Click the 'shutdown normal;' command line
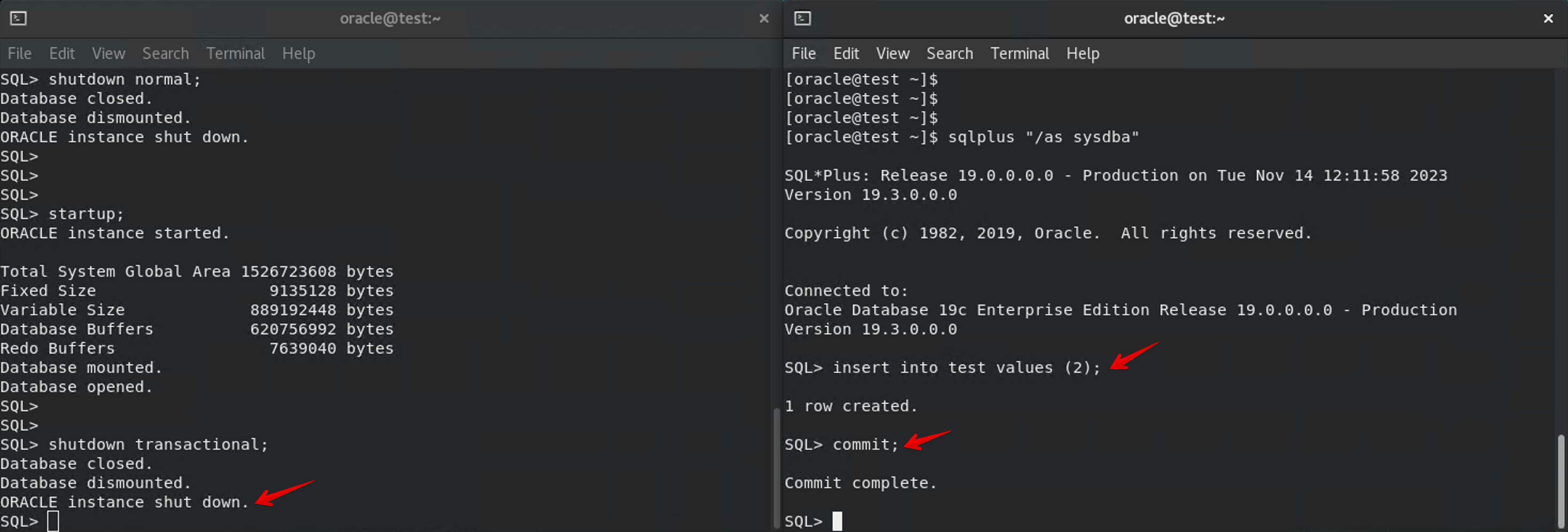Viewport: 1568px width, 532px height. (x=100, y=80)
